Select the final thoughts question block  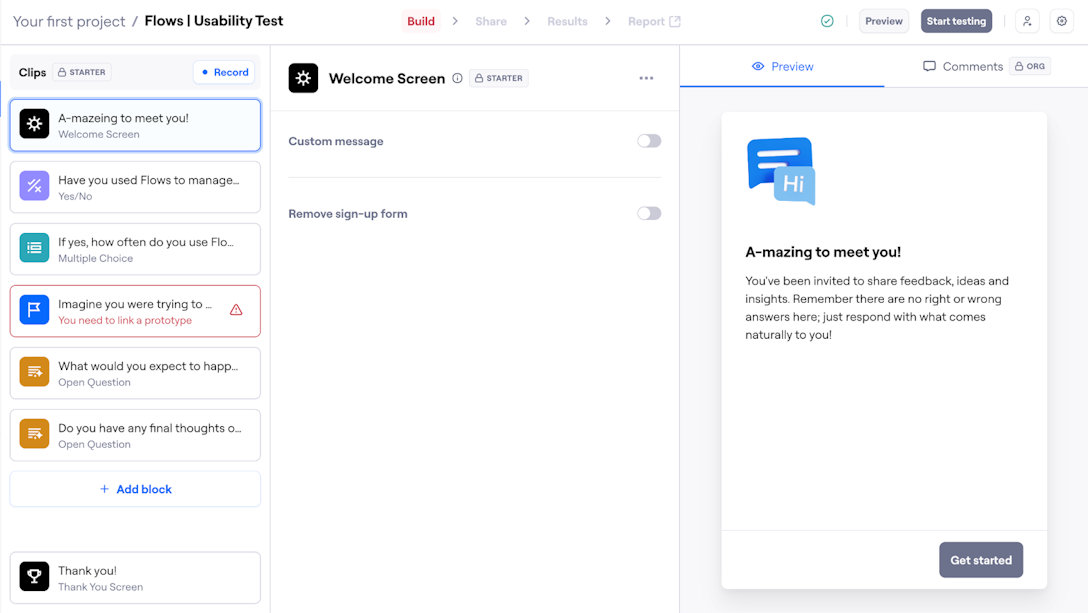(134, 435)
